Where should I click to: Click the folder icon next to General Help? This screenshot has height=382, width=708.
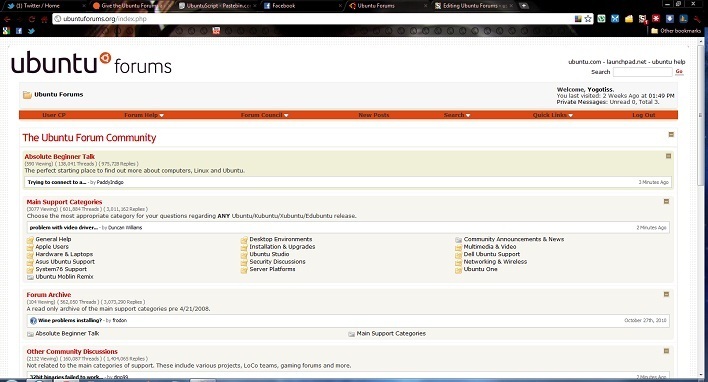pos(30,240)
